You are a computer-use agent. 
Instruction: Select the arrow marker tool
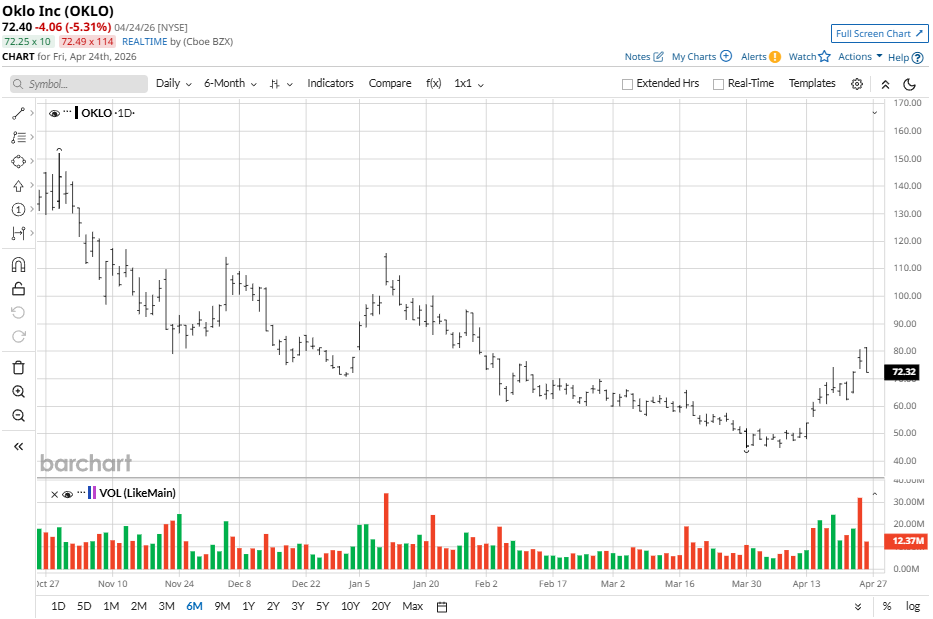(x=18, y=186)
